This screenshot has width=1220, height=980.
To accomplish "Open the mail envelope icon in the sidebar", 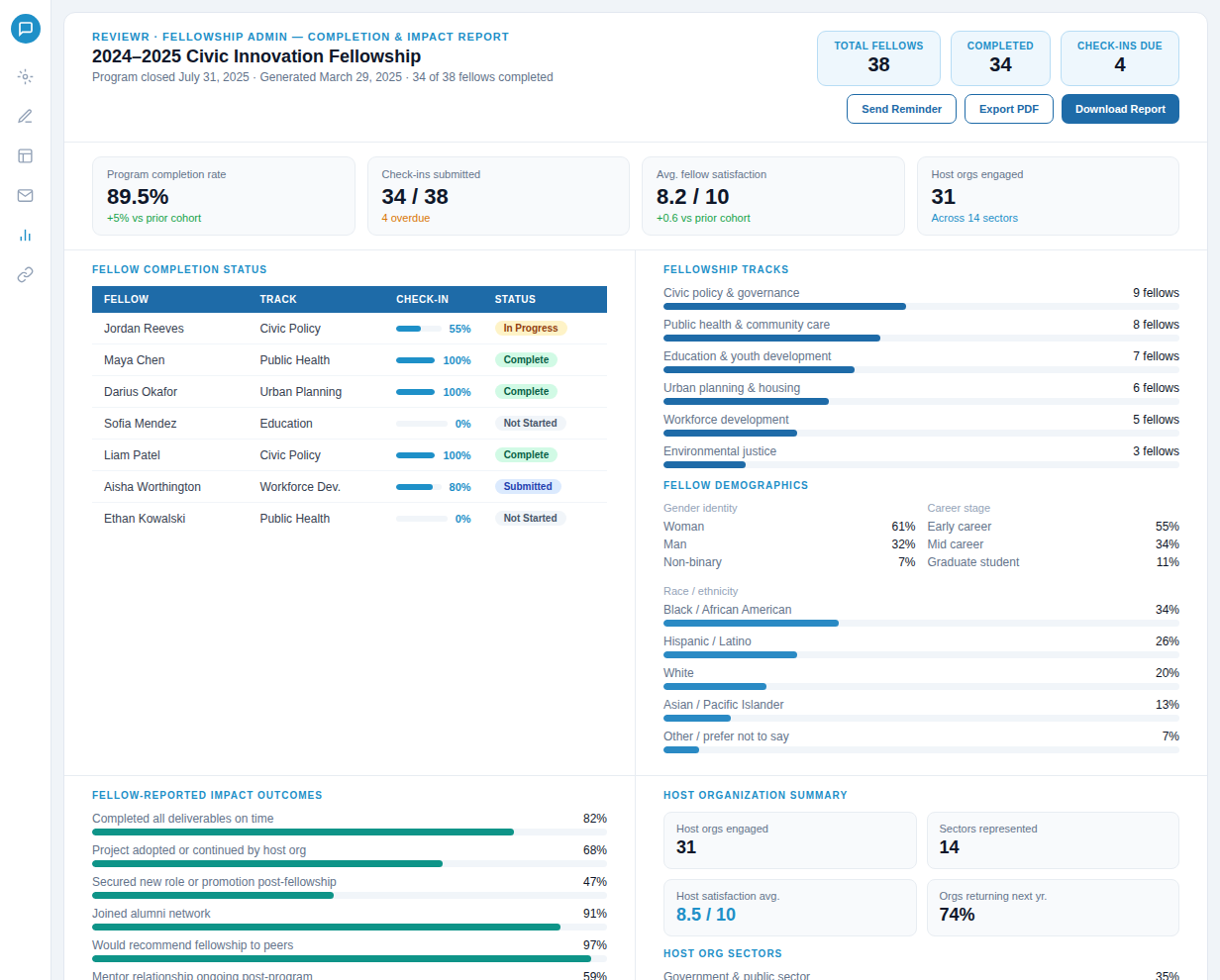I will click(26, 195).
